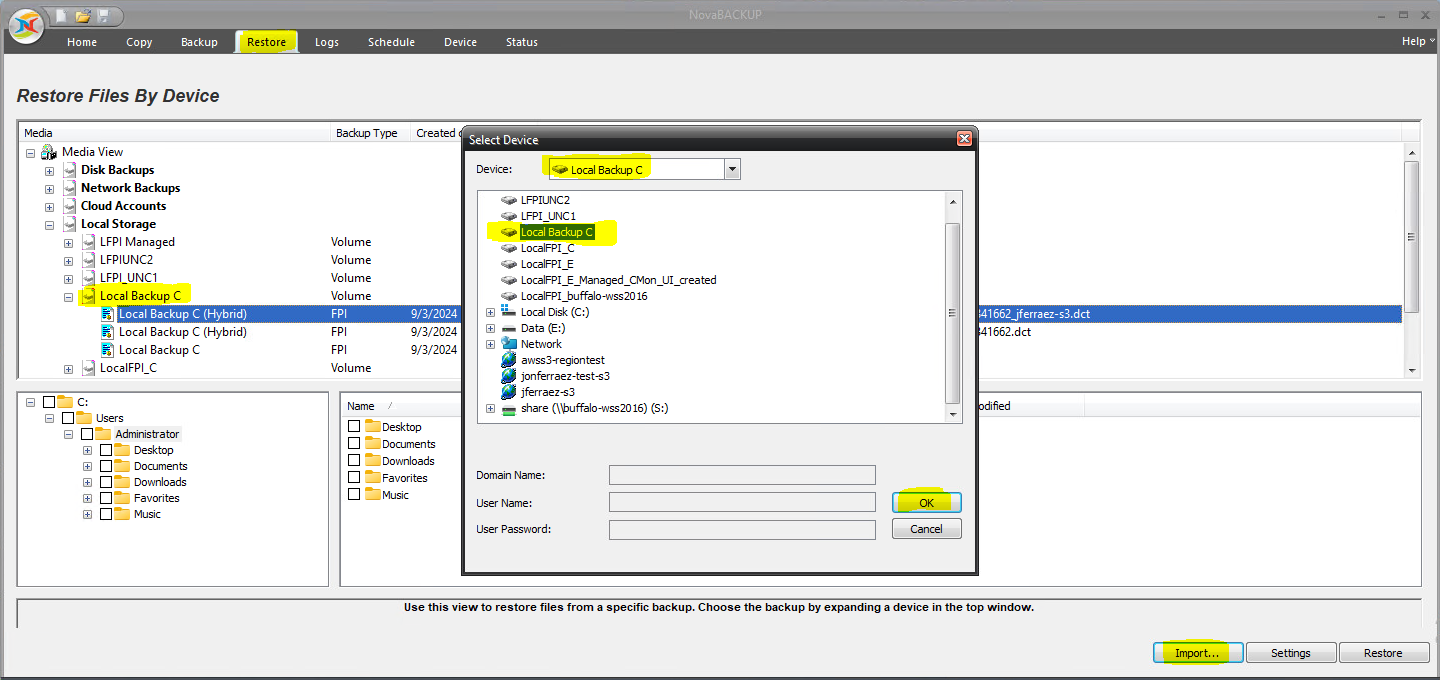Click the Import... button
The height and width of the screenshot is (680, 1440).
coord(1197,653)
